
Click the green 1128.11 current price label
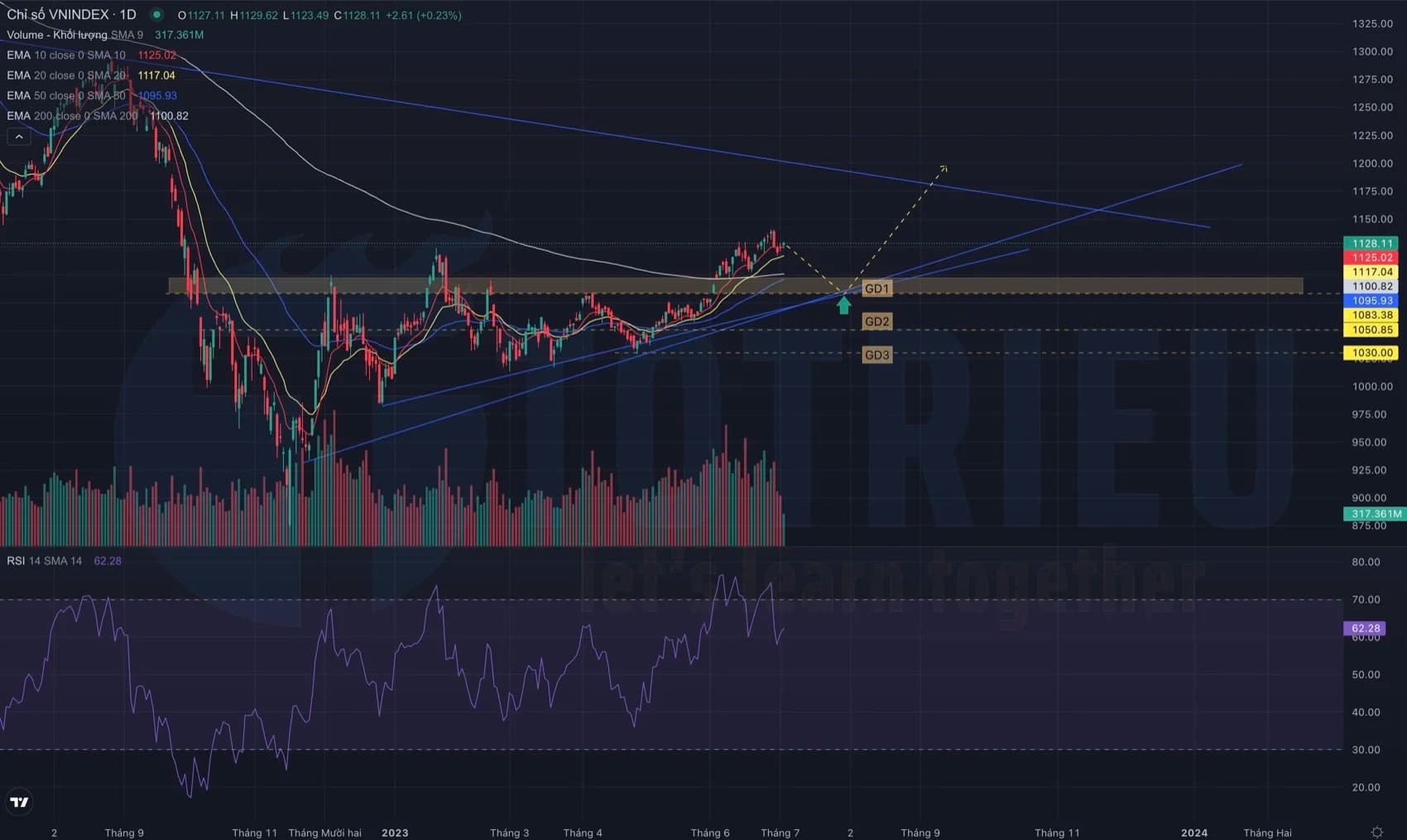click(1371, 243)
